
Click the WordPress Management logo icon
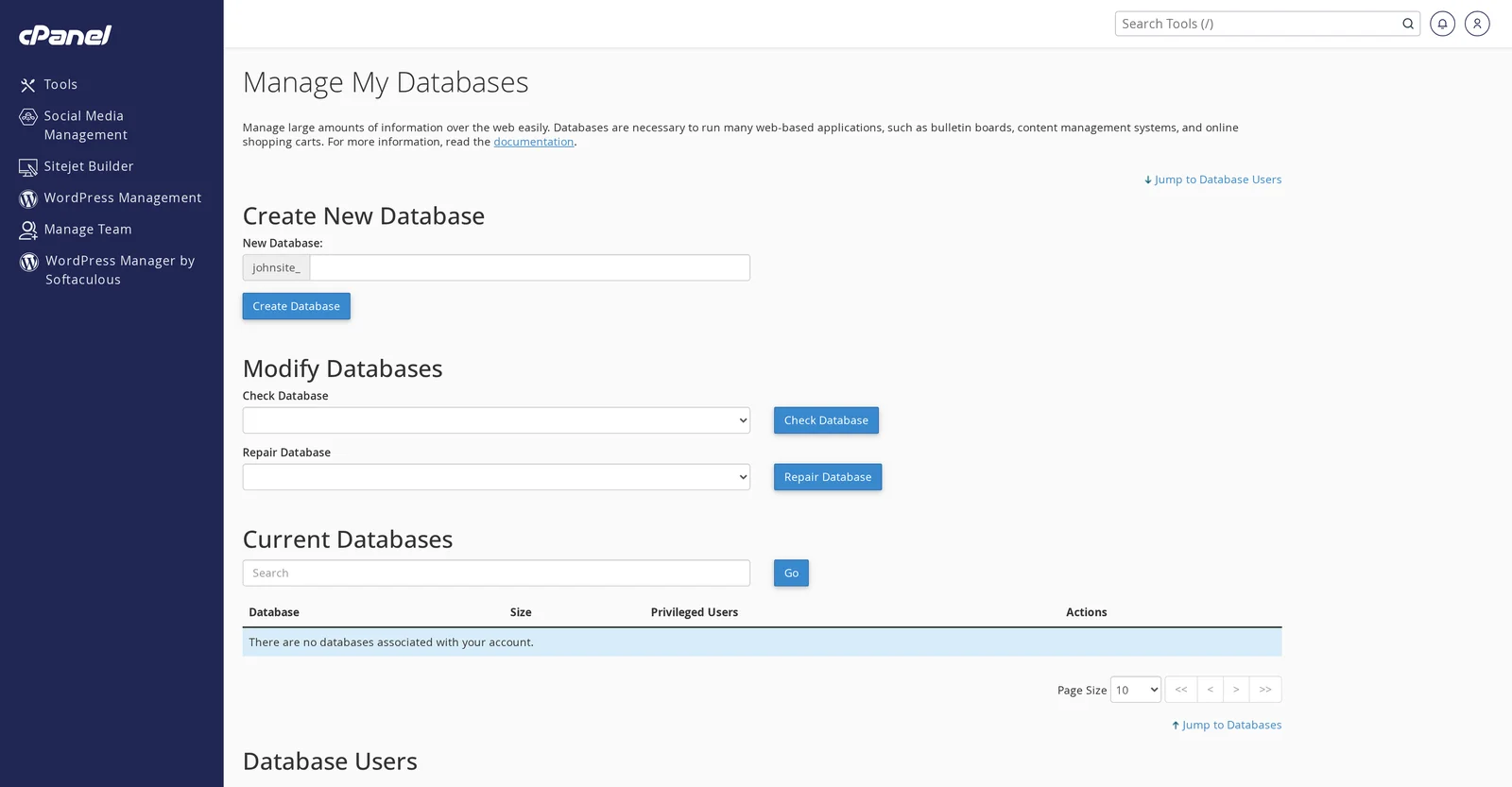28,198
